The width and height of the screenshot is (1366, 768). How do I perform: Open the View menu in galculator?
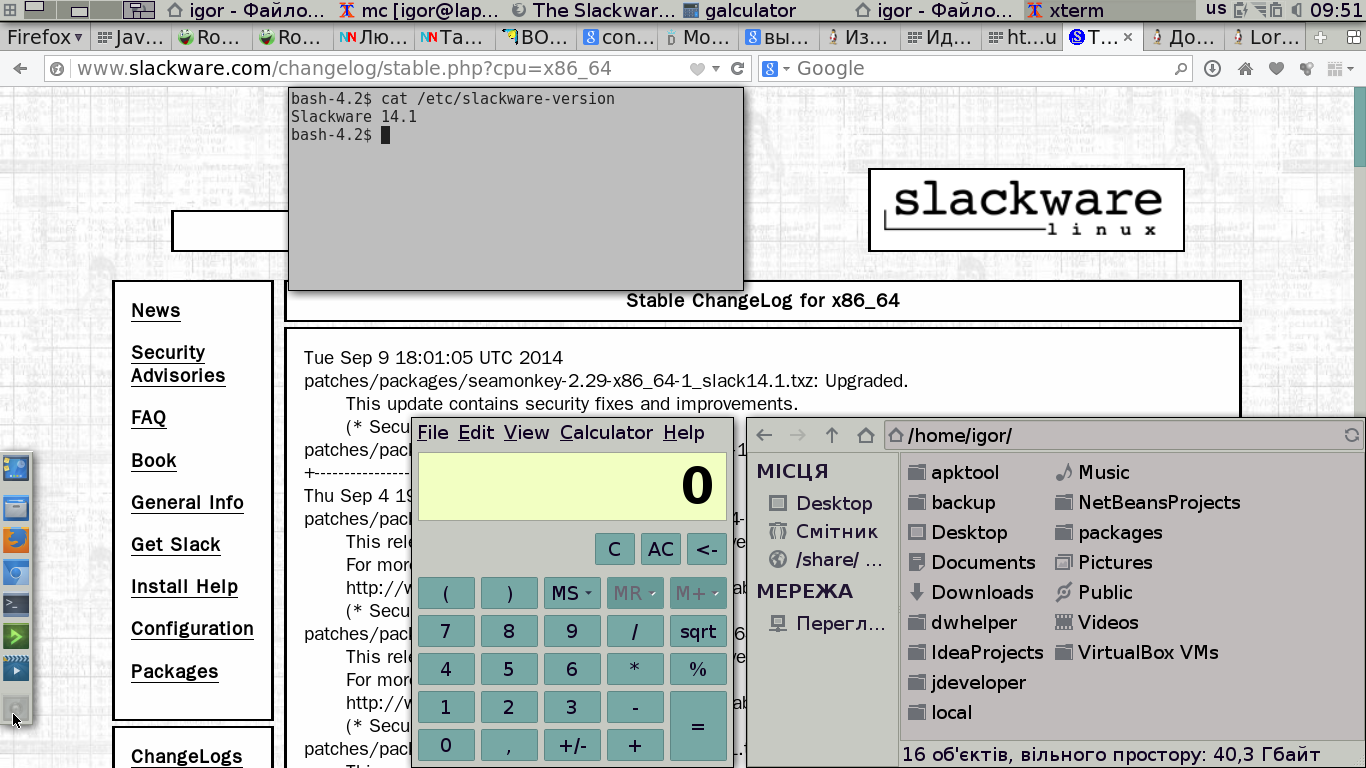(527, 432)
